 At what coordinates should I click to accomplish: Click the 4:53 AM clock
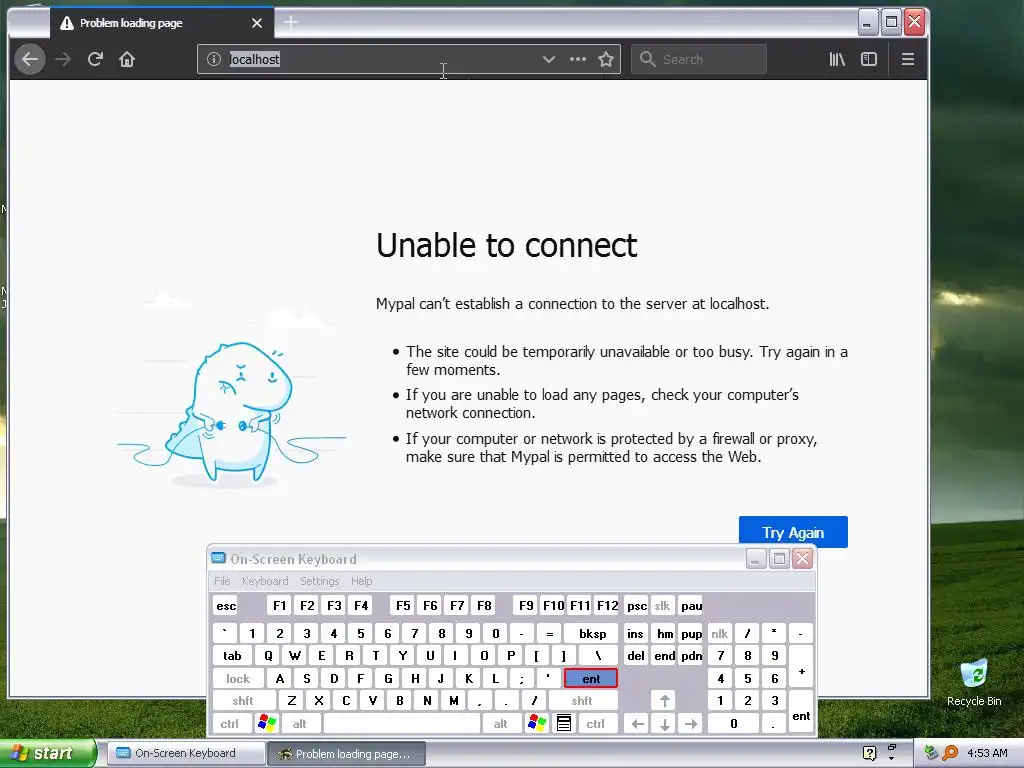987,753
